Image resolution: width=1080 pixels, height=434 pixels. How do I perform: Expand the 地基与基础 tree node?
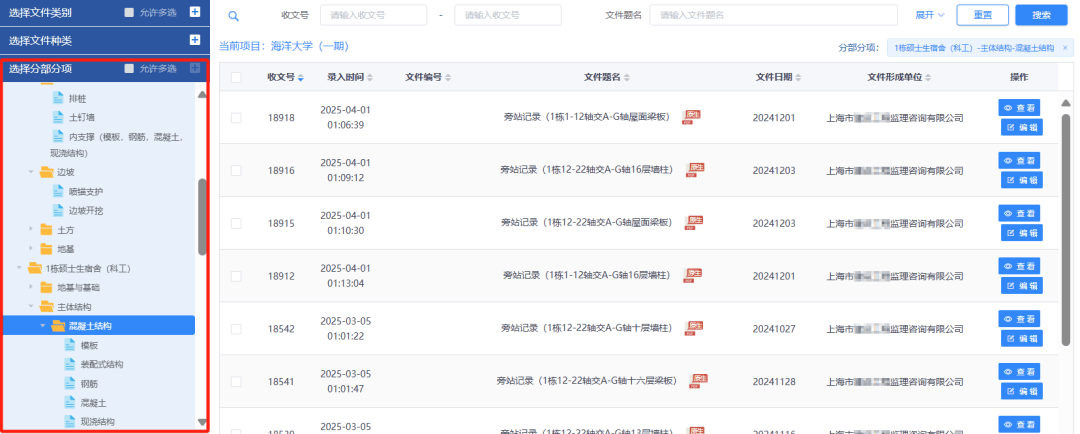(x=32, y=288)
